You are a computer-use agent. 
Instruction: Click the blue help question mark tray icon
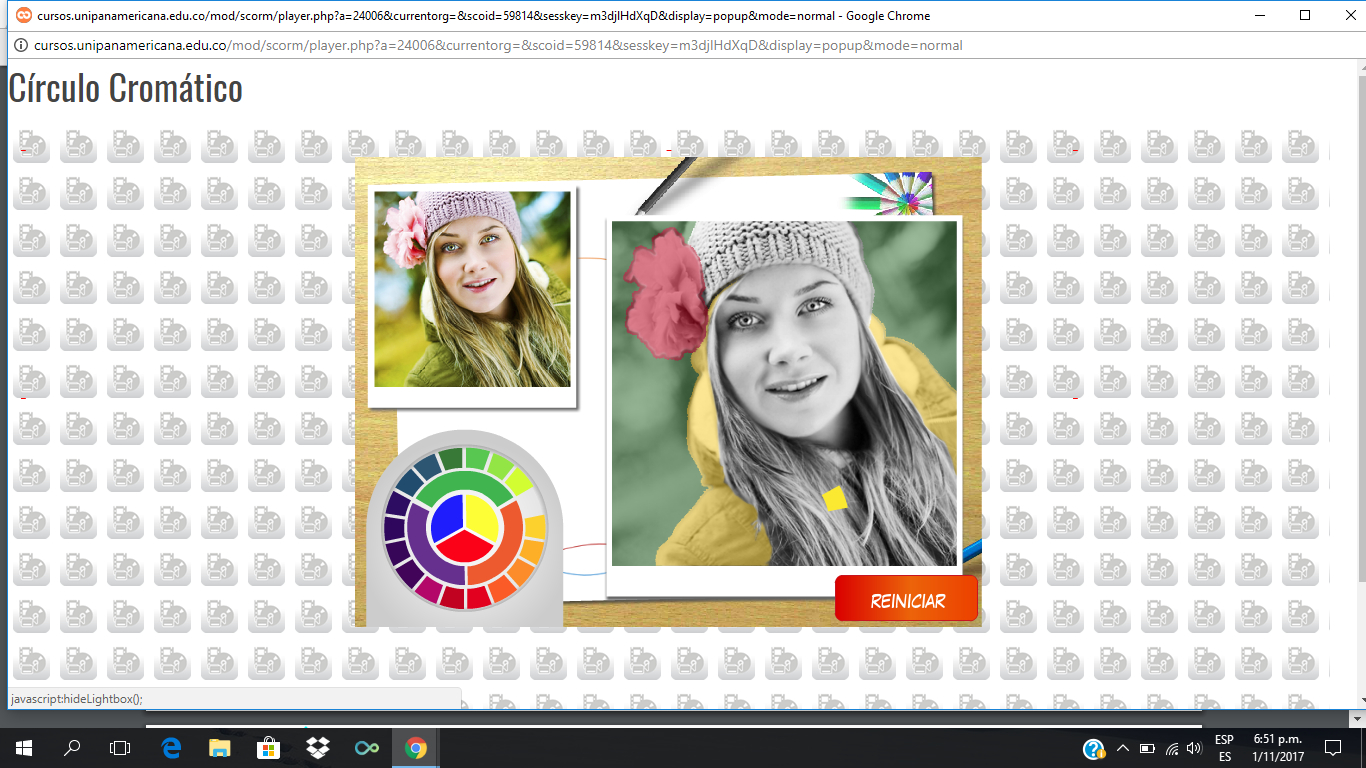1094,749
